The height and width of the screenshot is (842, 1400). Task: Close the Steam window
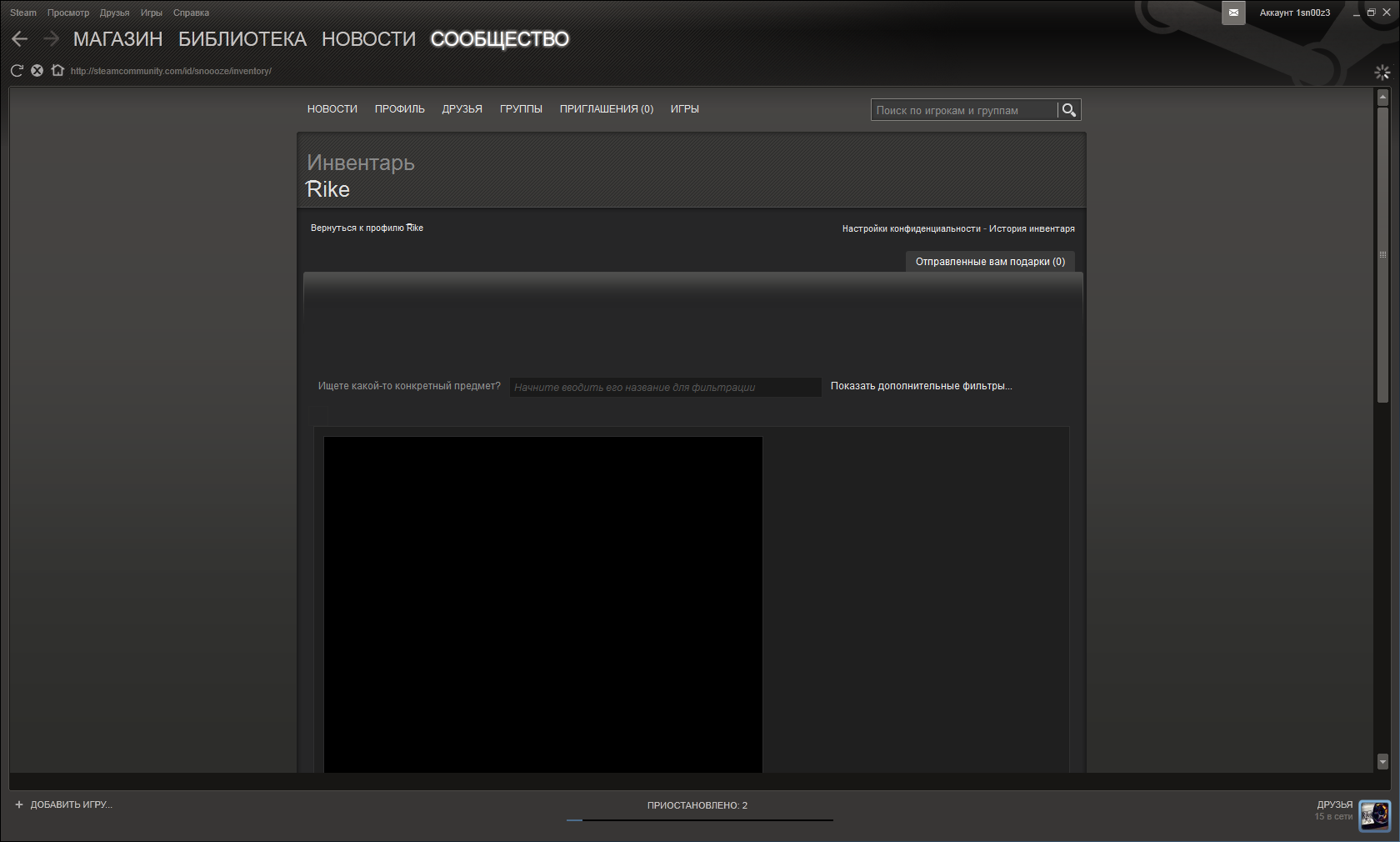pyautogui.click(x=1387, y=13)
